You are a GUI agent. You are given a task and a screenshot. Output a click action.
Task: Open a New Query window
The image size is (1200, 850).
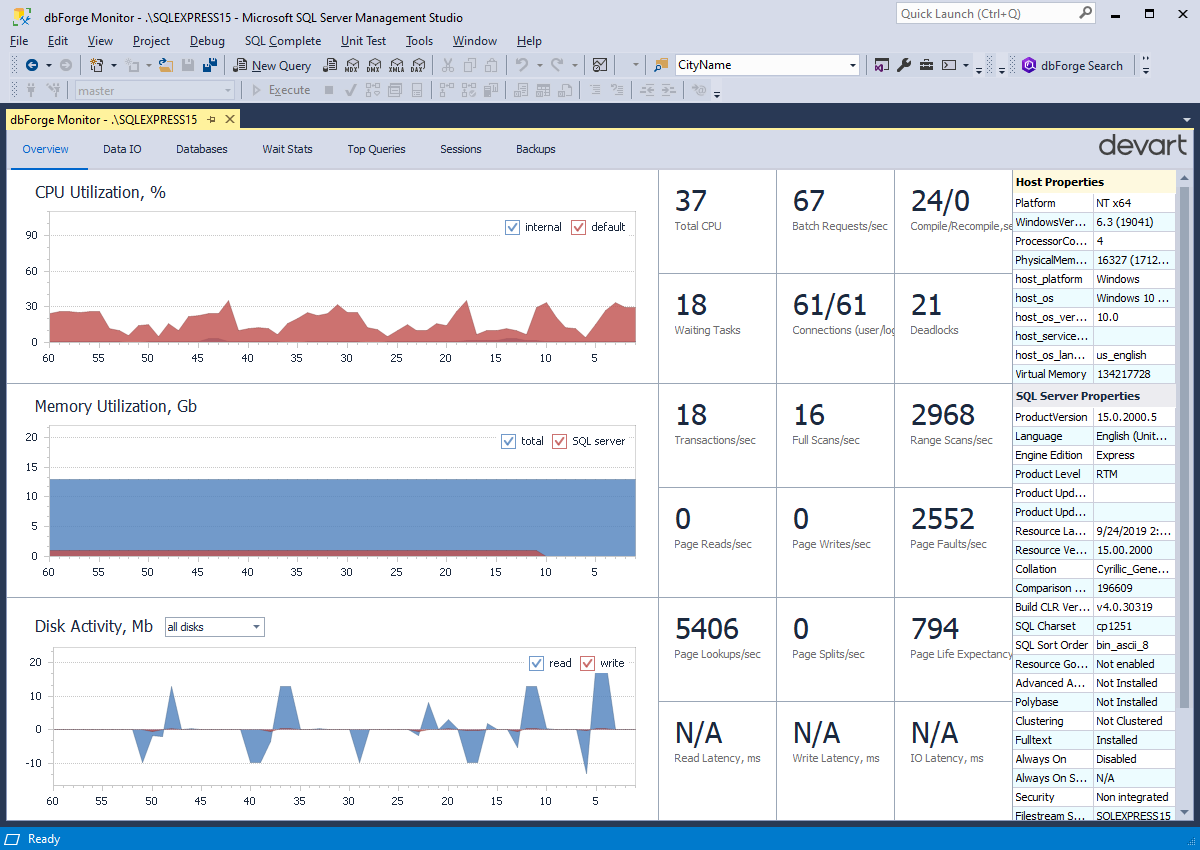tap(272, 65)
